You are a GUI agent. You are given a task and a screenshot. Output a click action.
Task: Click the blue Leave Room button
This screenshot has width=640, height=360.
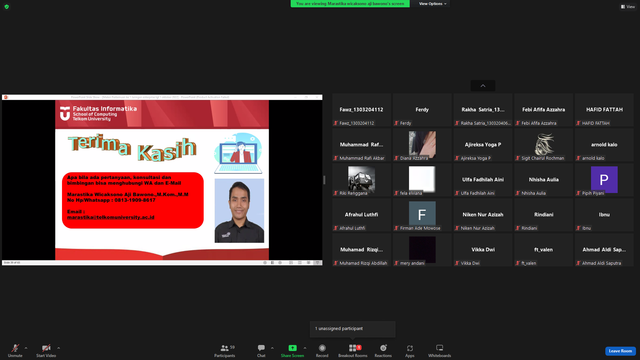(x=620, y=351)
